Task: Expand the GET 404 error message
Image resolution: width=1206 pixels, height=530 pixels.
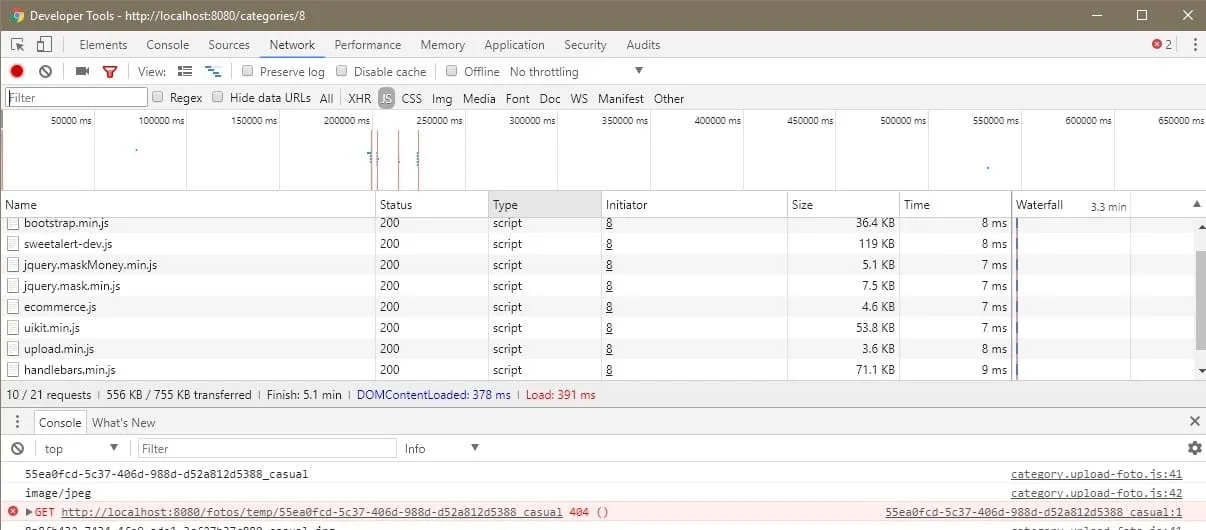Action: [29, 512]
